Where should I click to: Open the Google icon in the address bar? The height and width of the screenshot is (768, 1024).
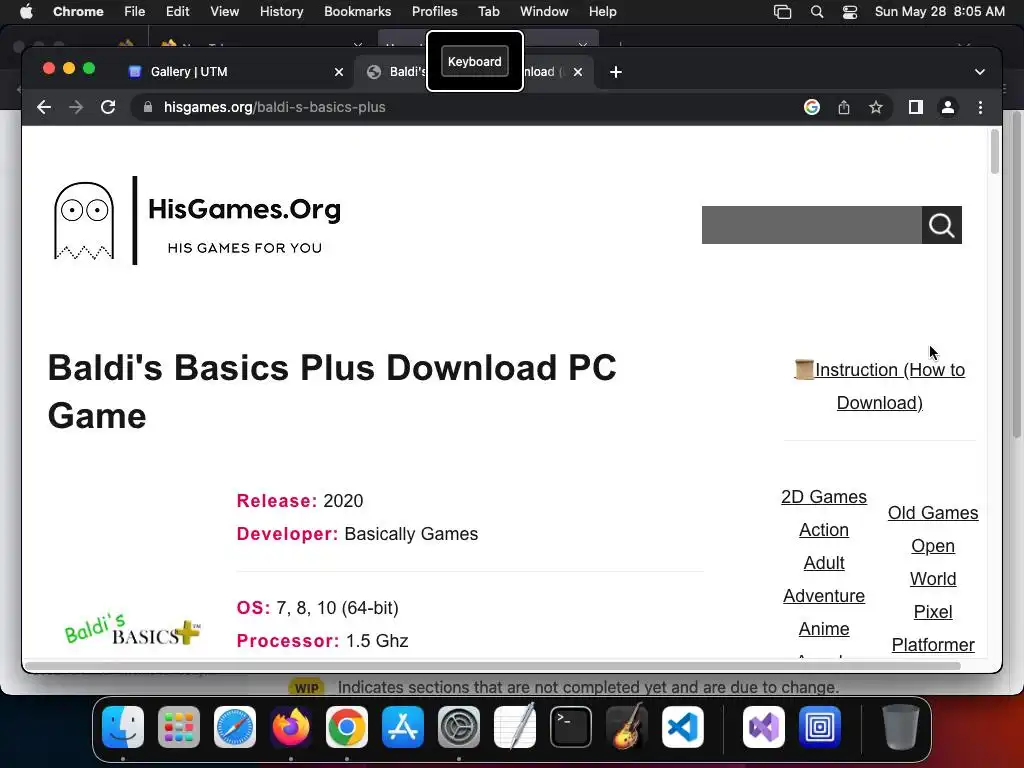point(812,107)
